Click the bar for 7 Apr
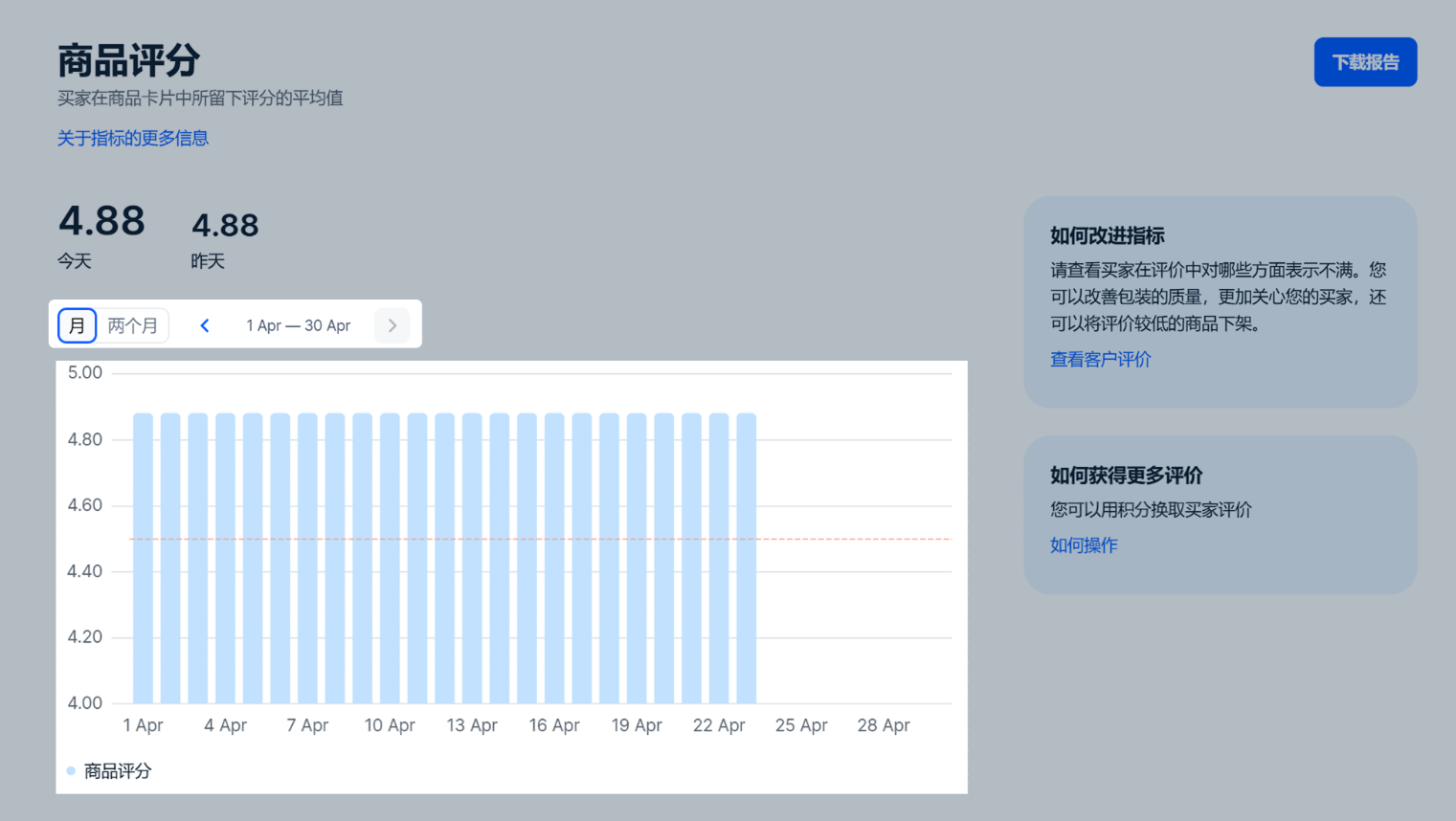Screen dimensions: 1456x821 coord(307,559)
